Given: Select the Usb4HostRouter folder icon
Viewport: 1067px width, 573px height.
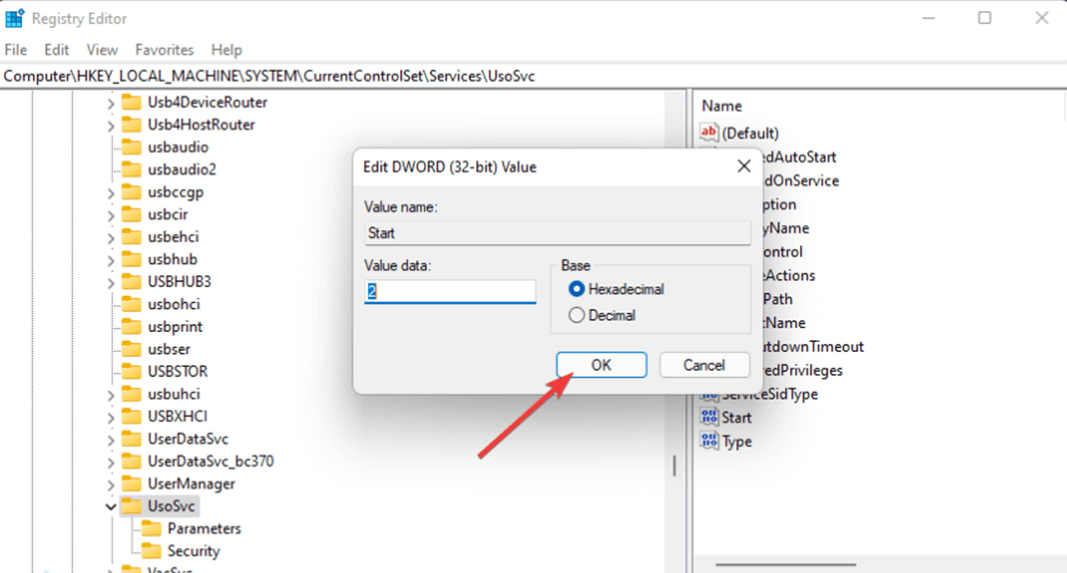Looking at the screenshot, I should (131, 125).
